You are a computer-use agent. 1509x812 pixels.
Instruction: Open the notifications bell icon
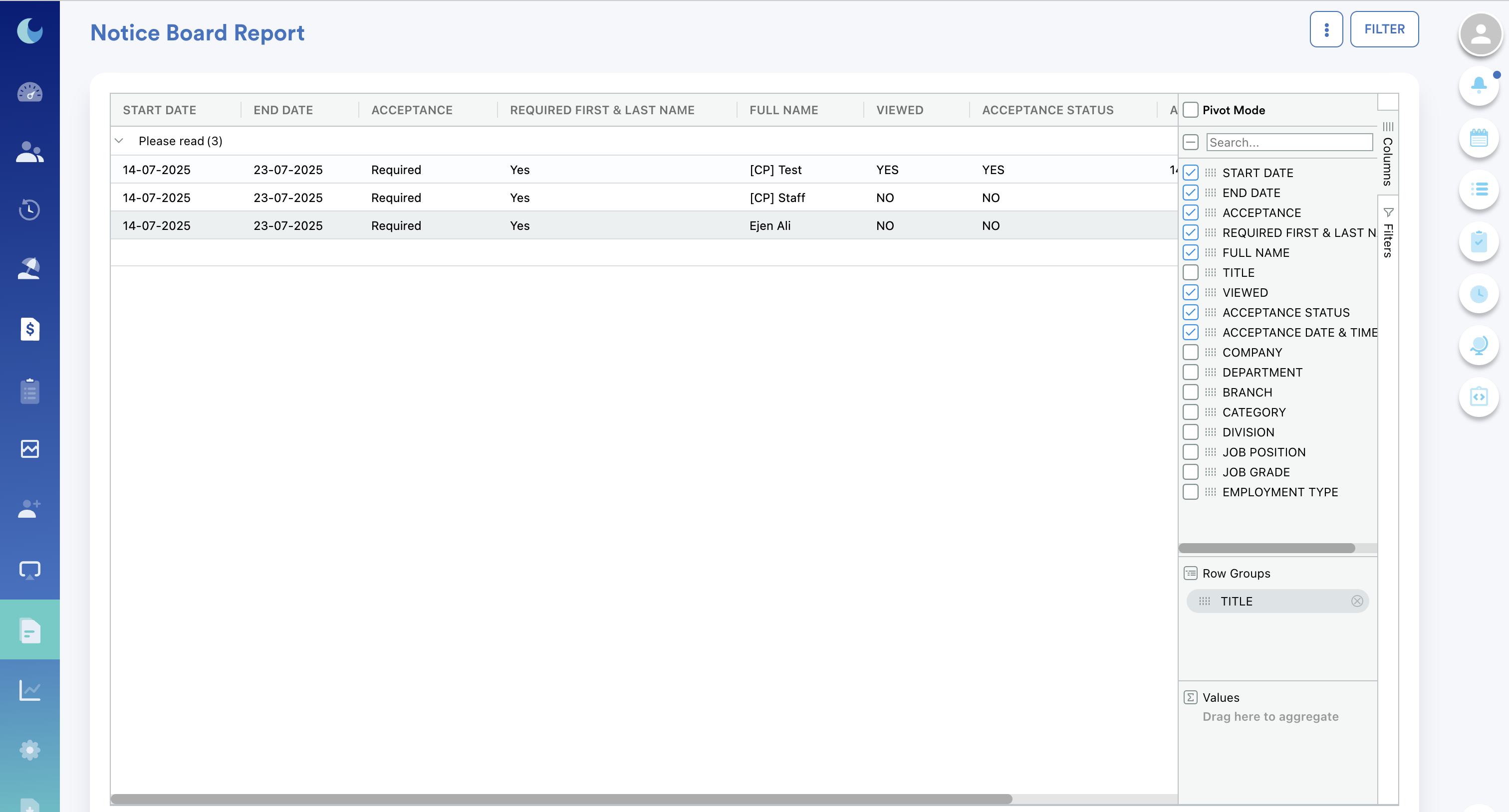click(x=1479, y=85)
